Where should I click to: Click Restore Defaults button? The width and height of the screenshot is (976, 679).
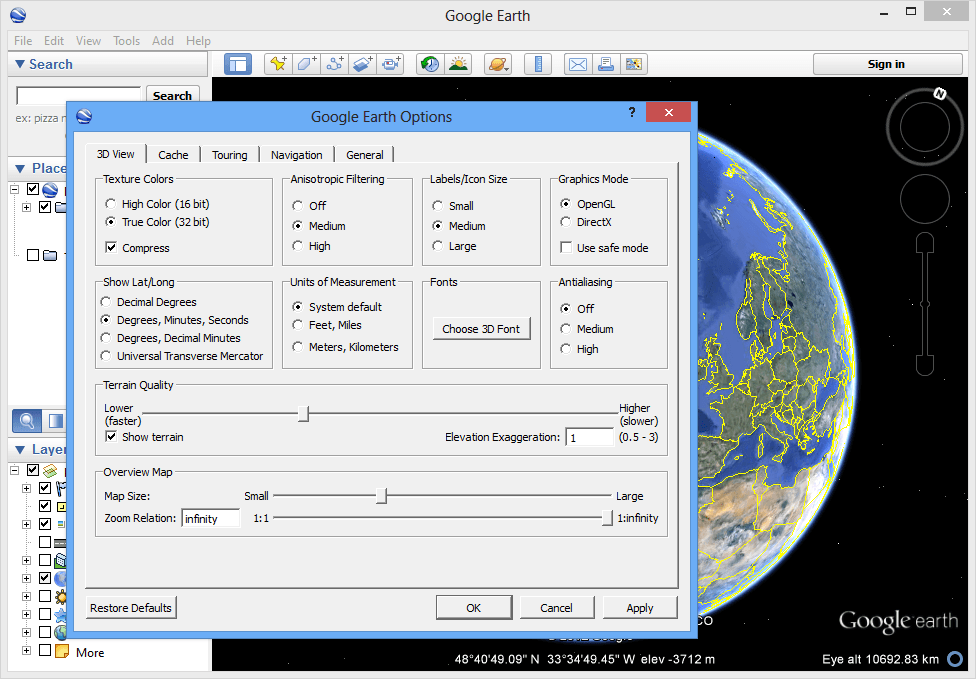(x=131, y=607)
